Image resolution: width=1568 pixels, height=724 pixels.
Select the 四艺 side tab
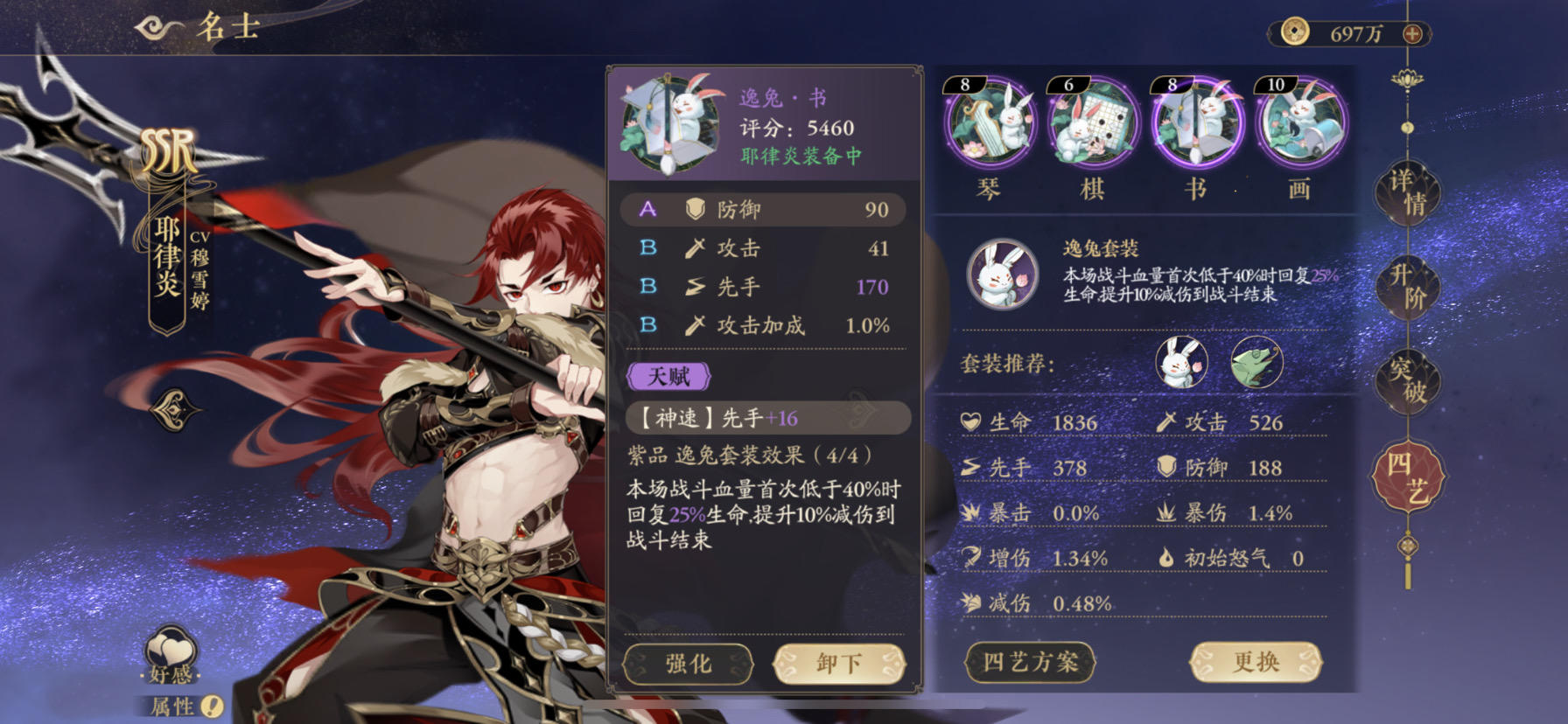(1408, 477)
